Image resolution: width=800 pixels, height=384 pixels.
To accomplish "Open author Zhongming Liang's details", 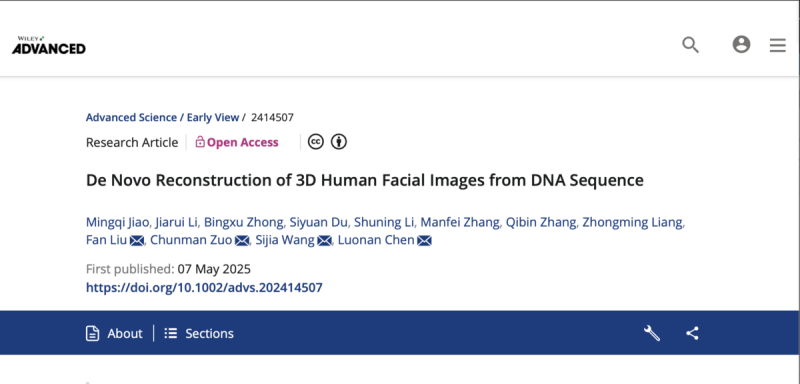I will click(632, 222).
